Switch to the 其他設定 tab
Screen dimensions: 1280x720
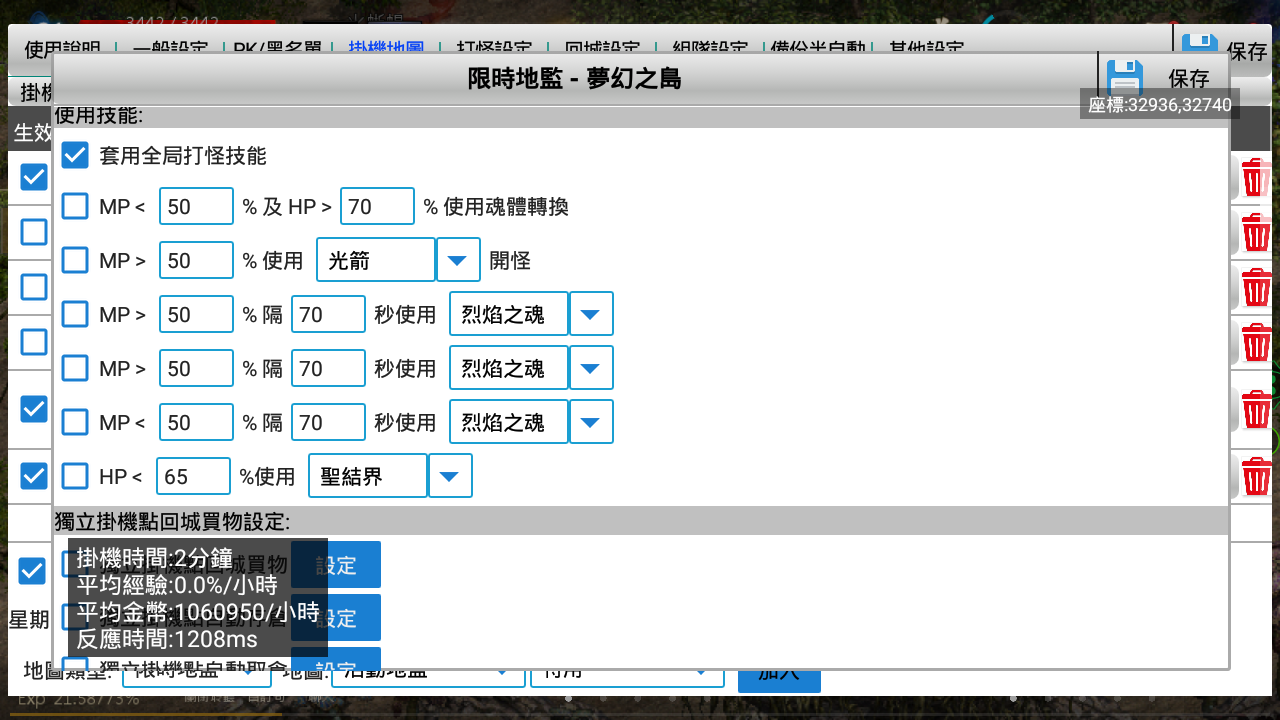(x=925, y=47)
